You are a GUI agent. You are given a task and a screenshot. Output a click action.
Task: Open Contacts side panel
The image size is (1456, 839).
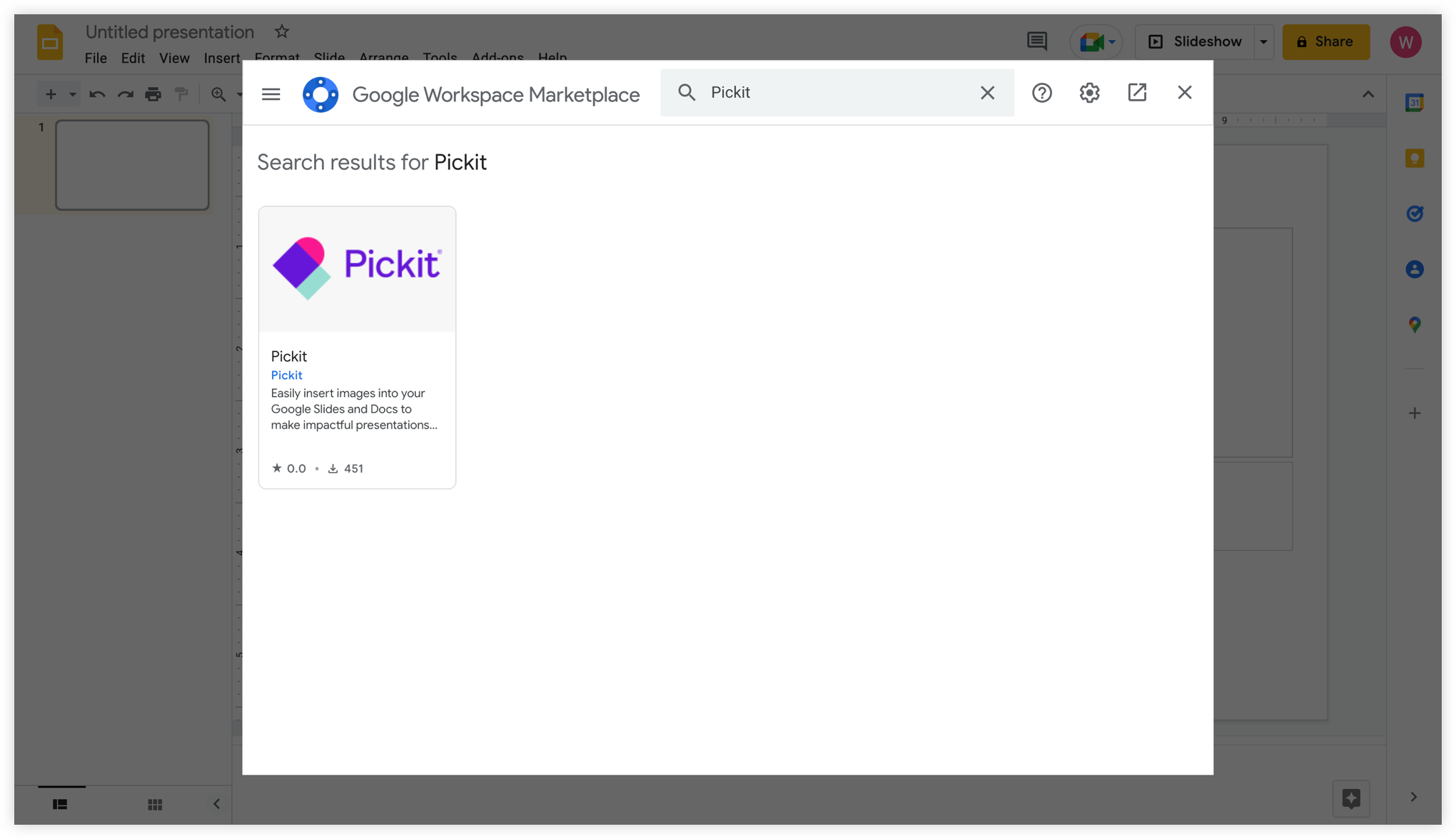point(1414,269)
